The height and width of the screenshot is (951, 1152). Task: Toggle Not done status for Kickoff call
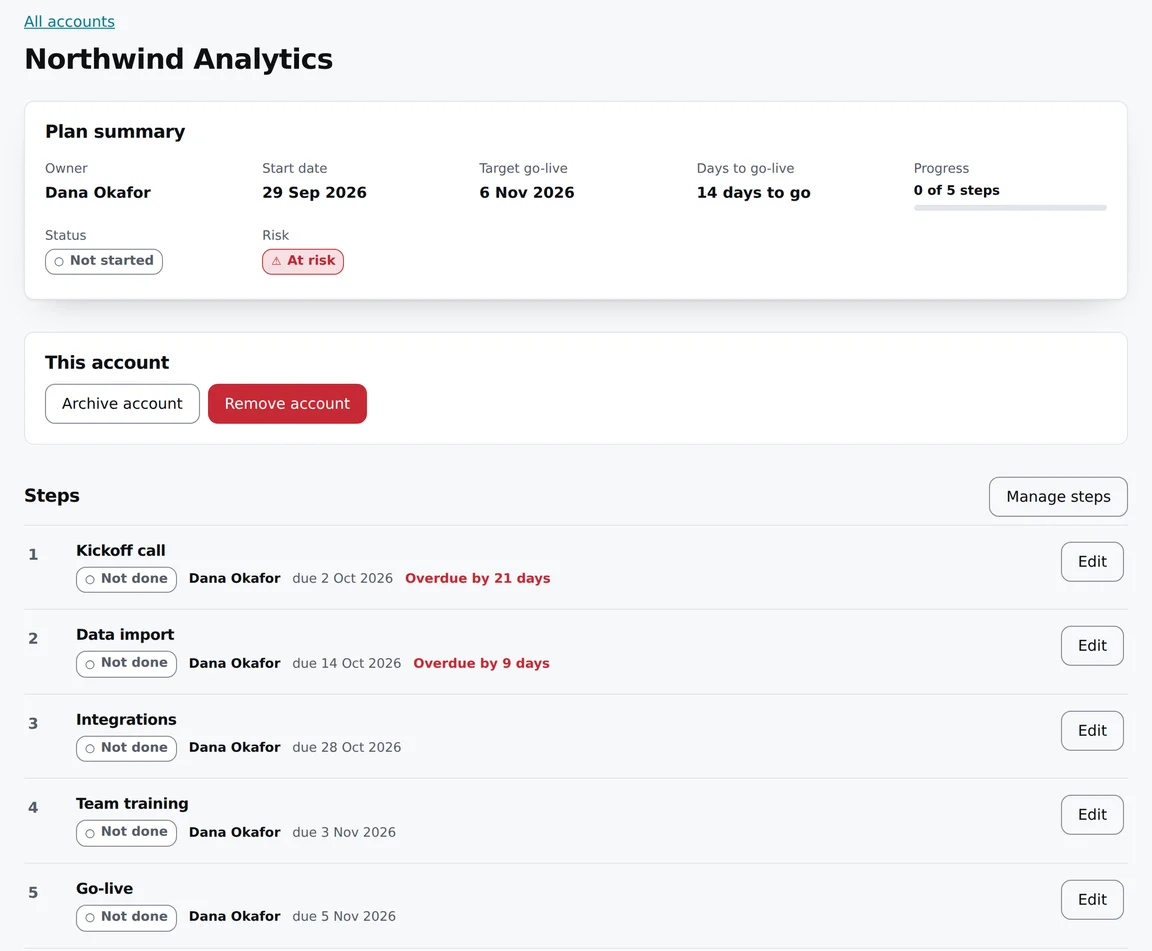point(126,579)
